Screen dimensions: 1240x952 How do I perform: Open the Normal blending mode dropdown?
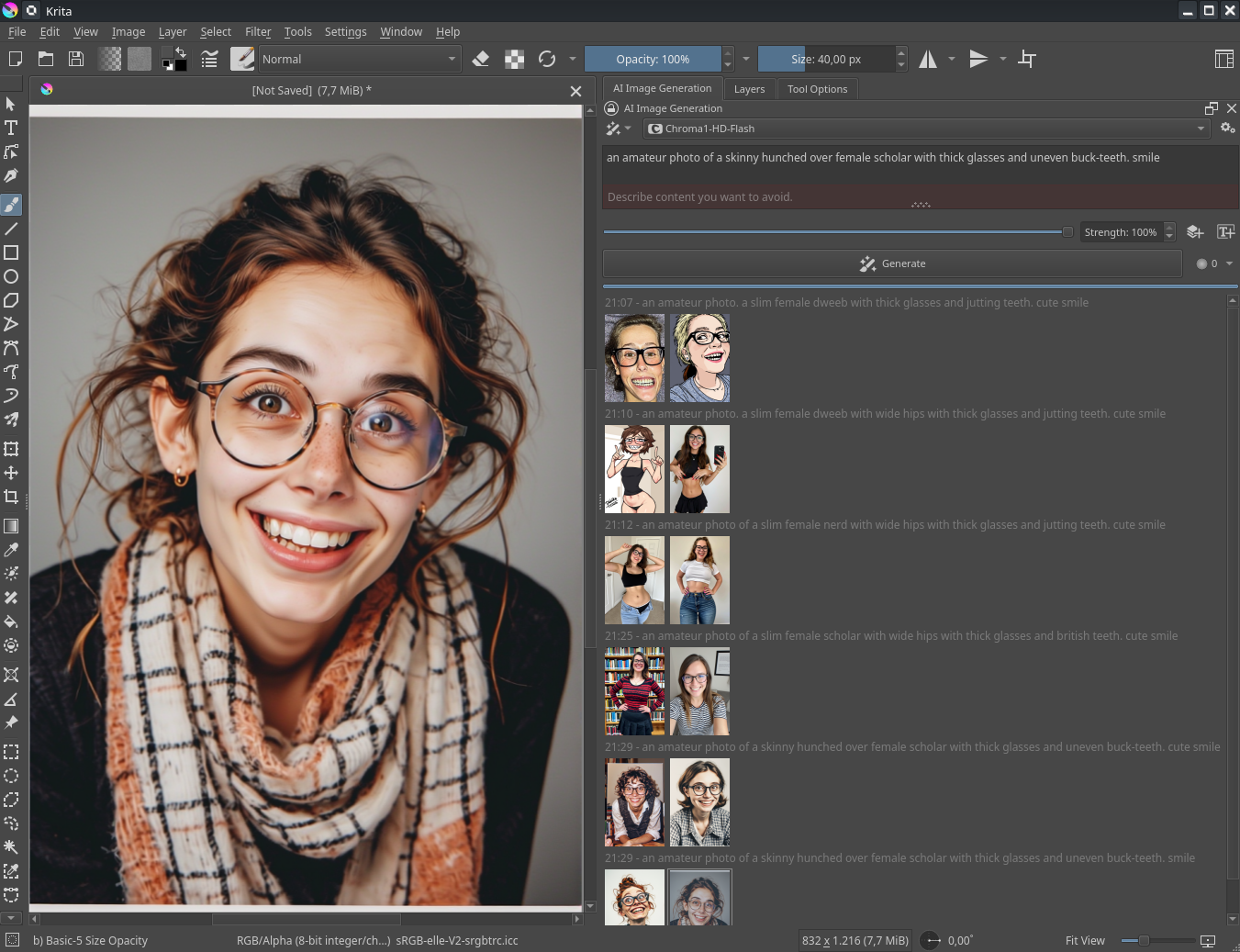point(359,59)
